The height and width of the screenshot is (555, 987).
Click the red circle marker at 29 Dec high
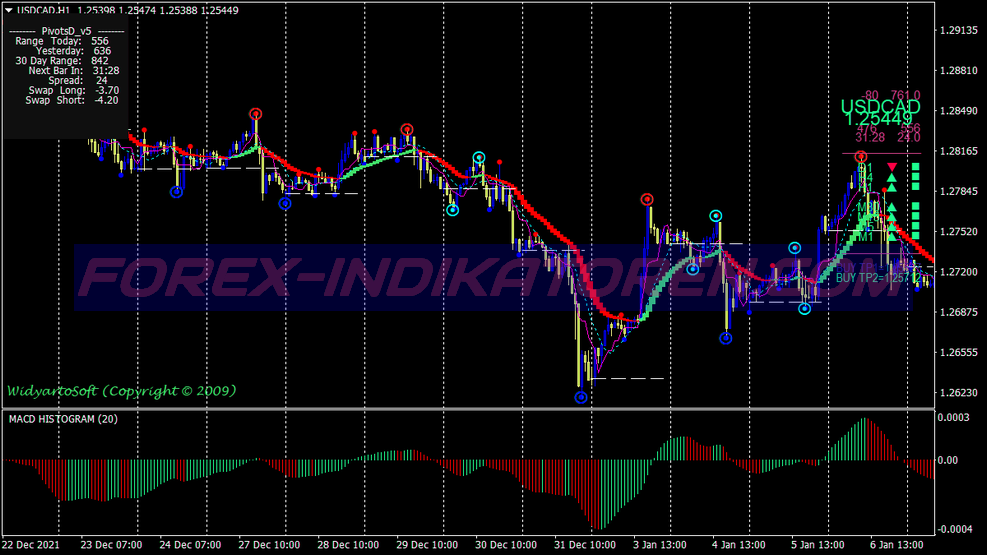point(407,130)
